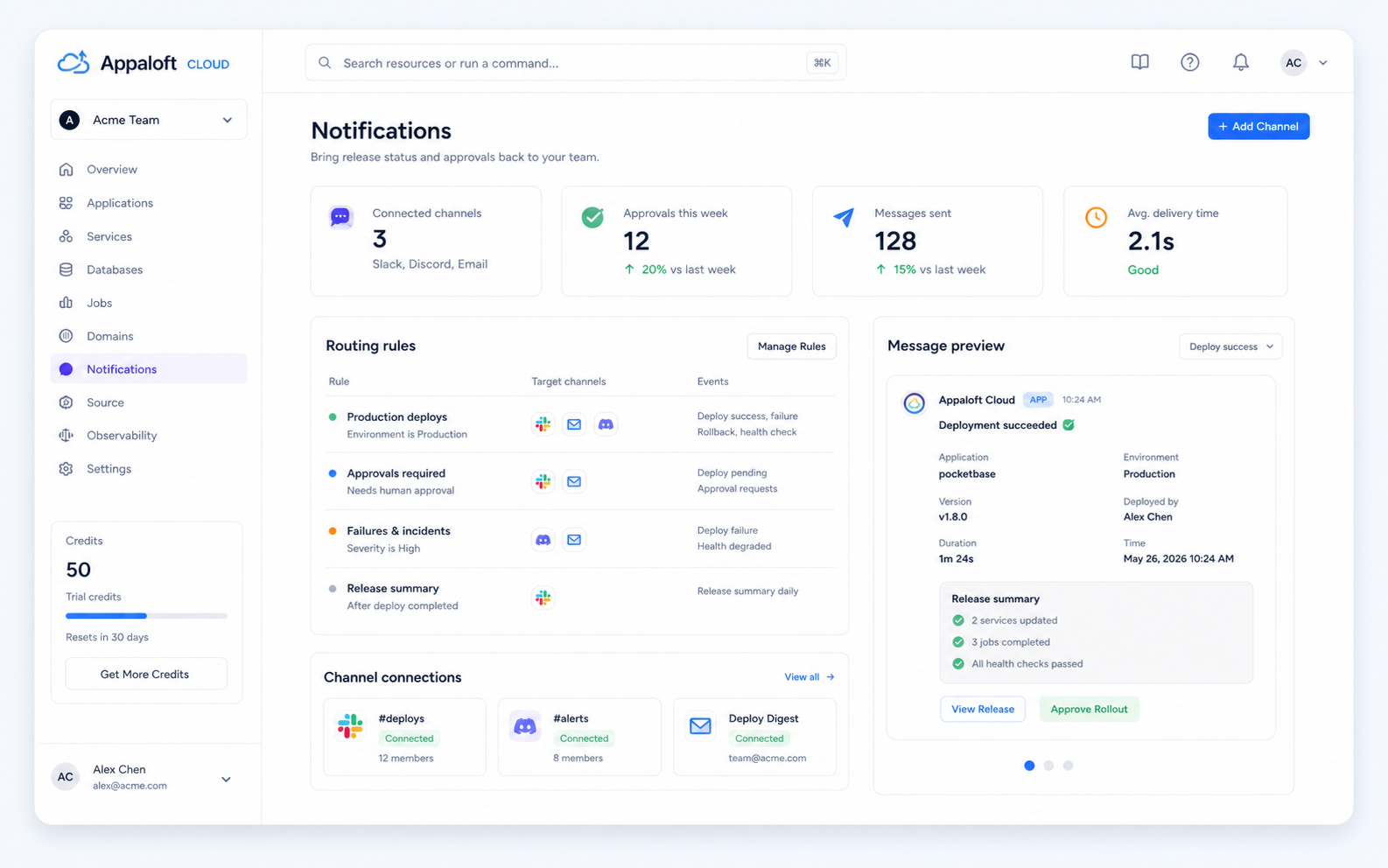Click the Avg. delivery time clock icon
Image resolution: width=1388 pixels, height=868 pixels.
tap(1096, 216)
